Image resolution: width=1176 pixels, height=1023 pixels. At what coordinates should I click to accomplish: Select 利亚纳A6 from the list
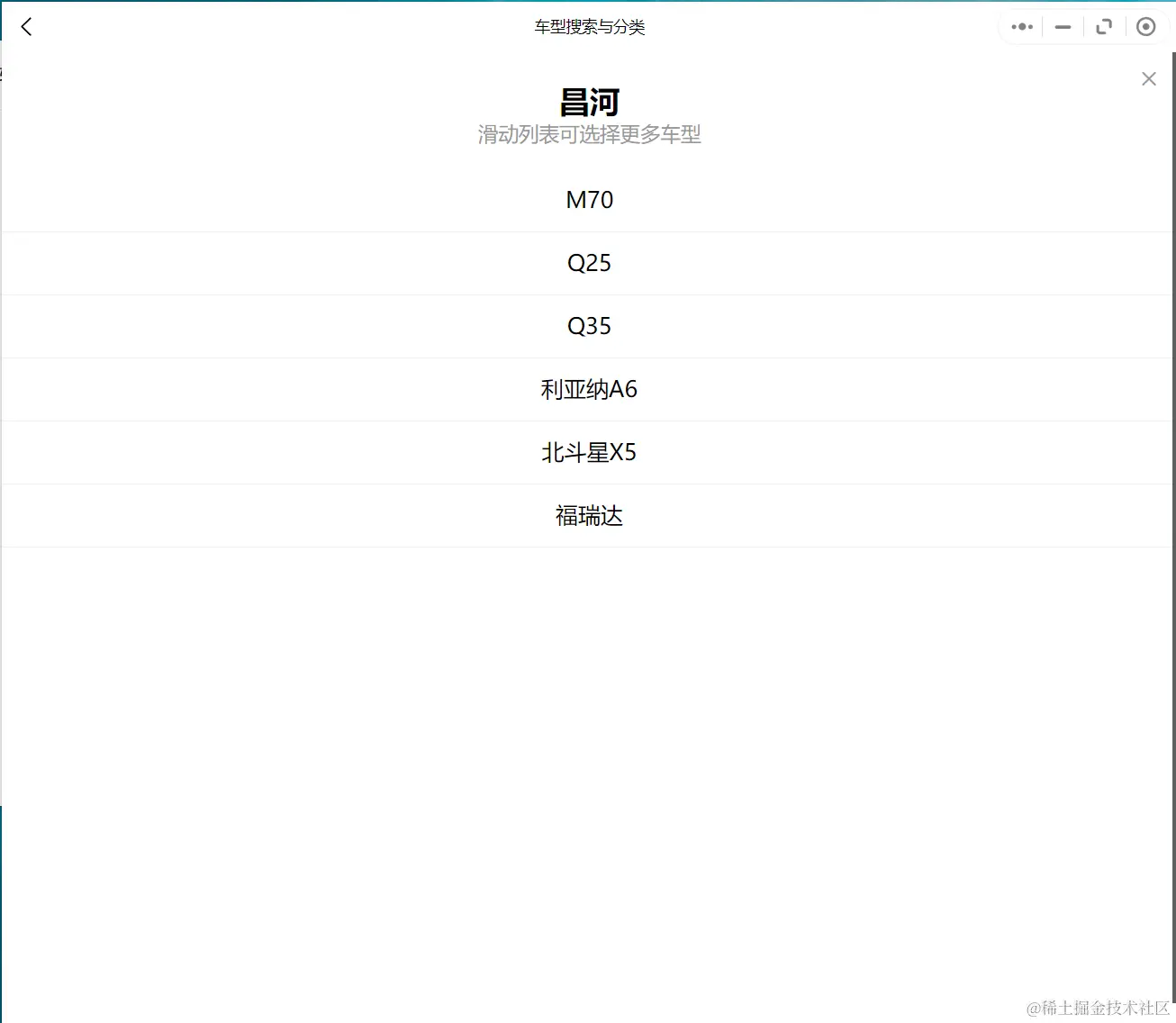pos(589,389)
